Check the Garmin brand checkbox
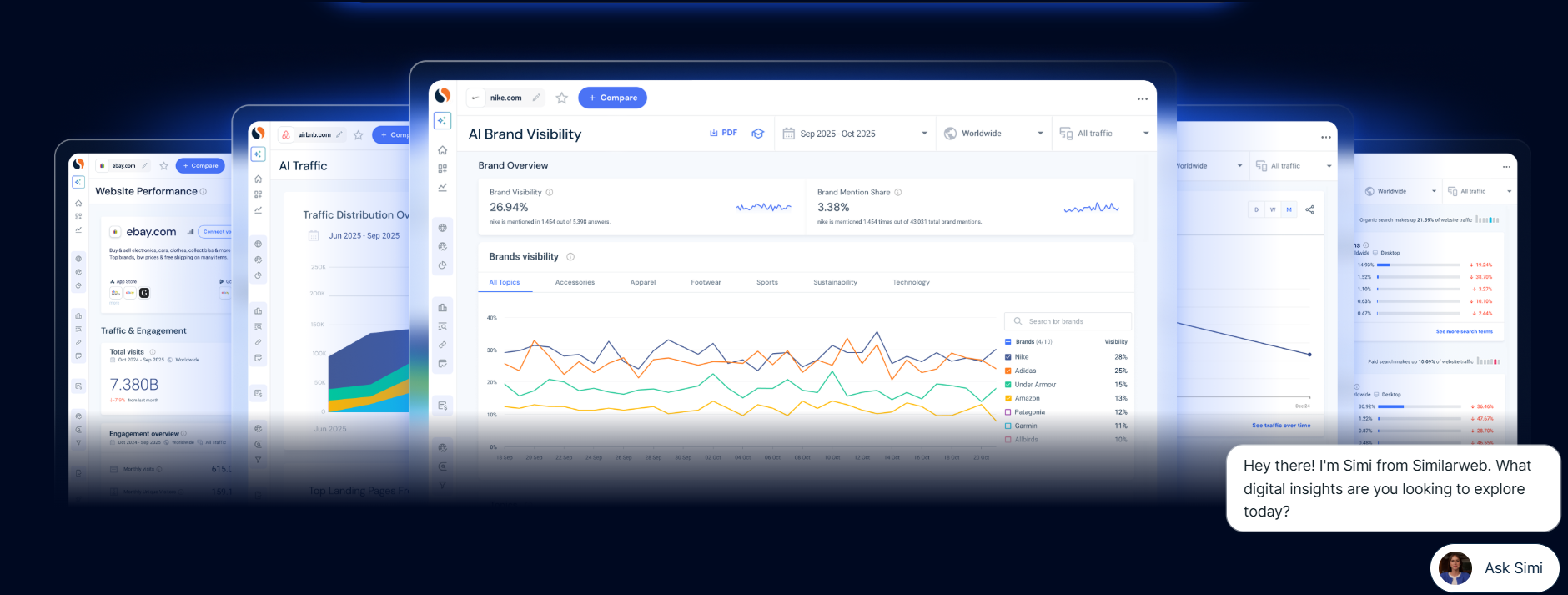The height and width of the screenshot is (595, 1568). click(1008, 426)
